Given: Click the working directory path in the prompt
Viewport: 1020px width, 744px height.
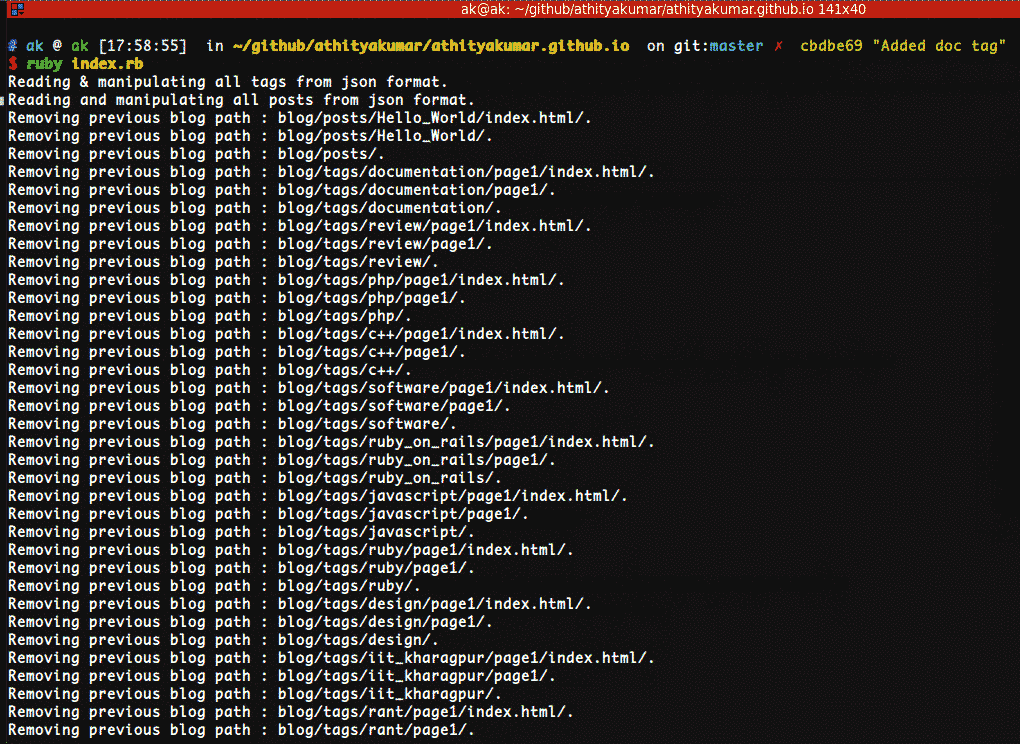Looking at the screenshot, I should point(430,46).
